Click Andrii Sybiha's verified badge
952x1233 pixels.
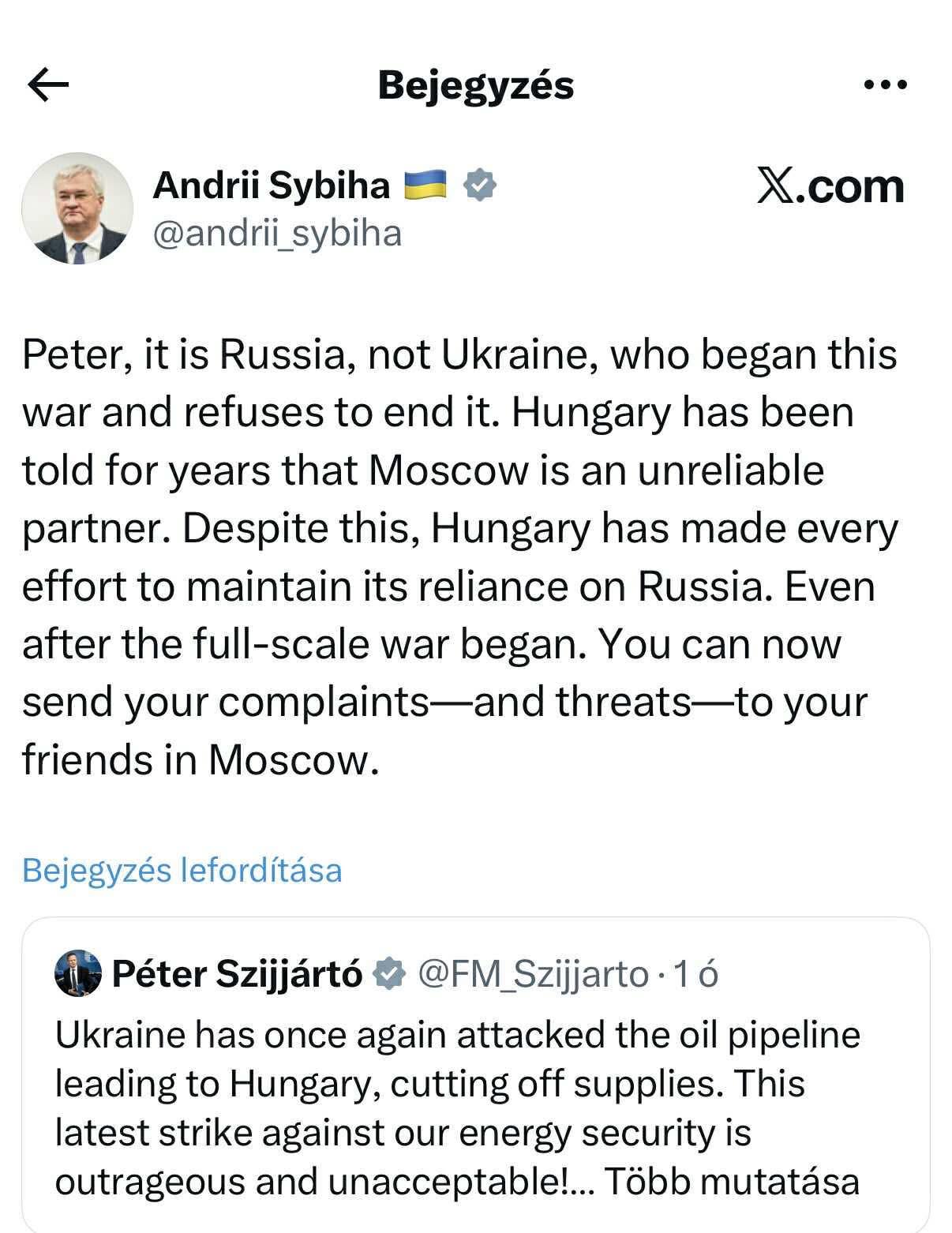pos(478,186)
